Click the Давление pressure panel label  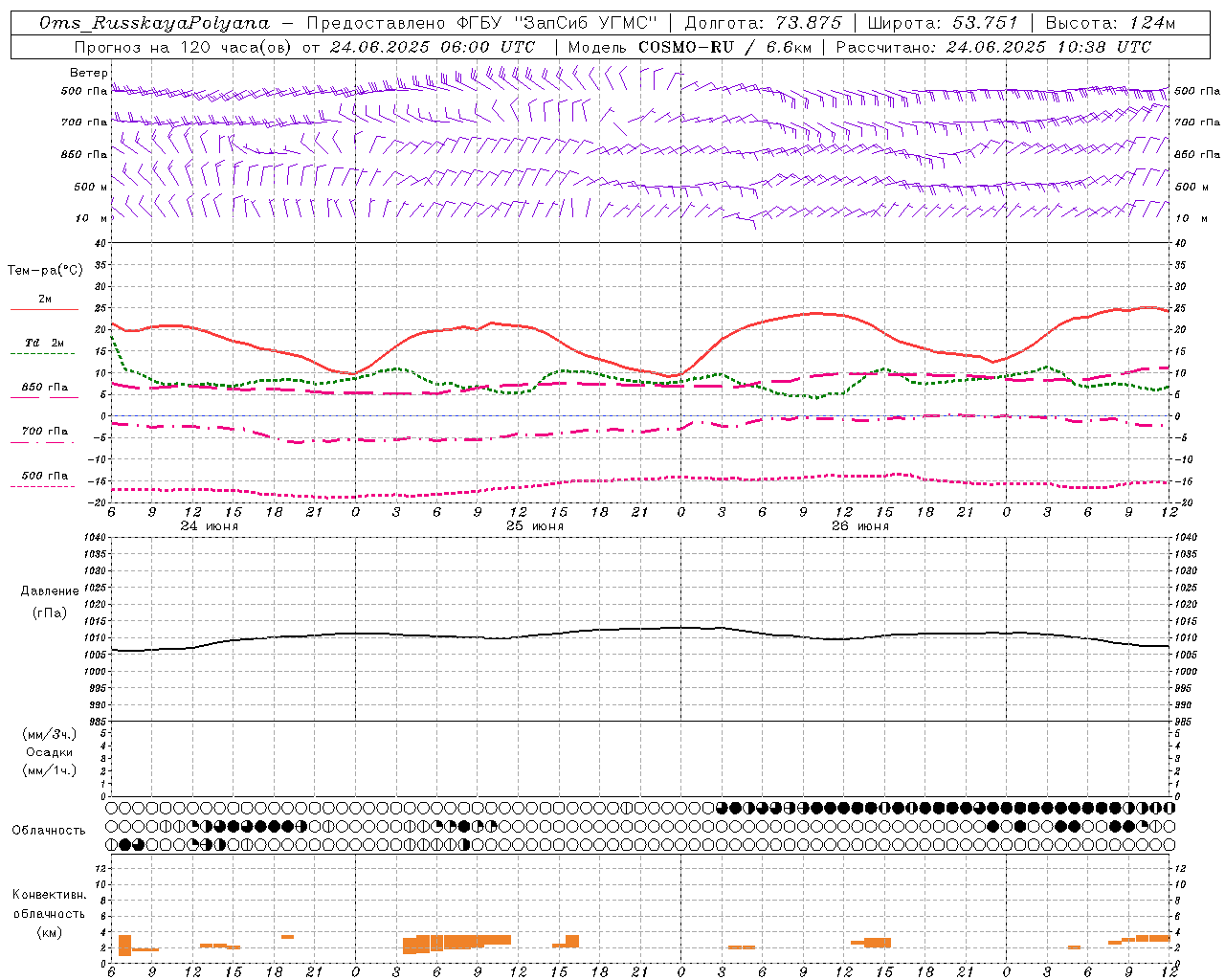[50, 591]
